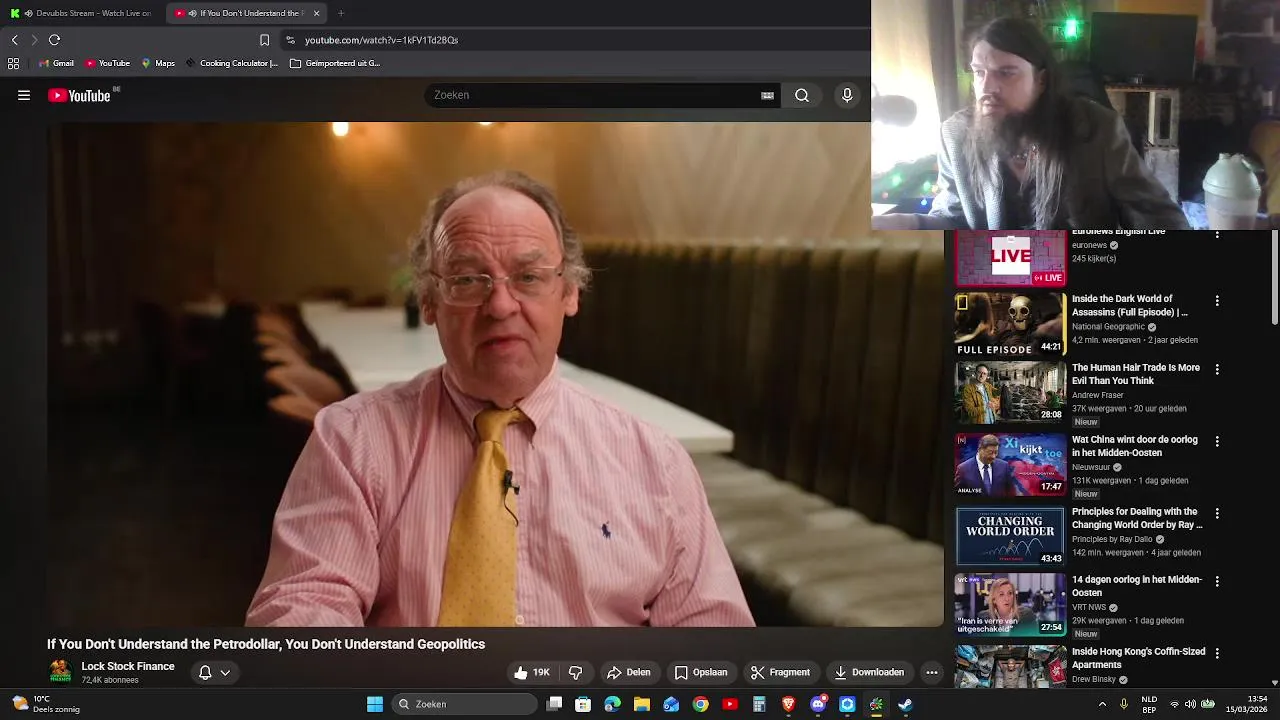Open options for Changing World Order video
1280x720 pixels.
(x=1217, y=513)
